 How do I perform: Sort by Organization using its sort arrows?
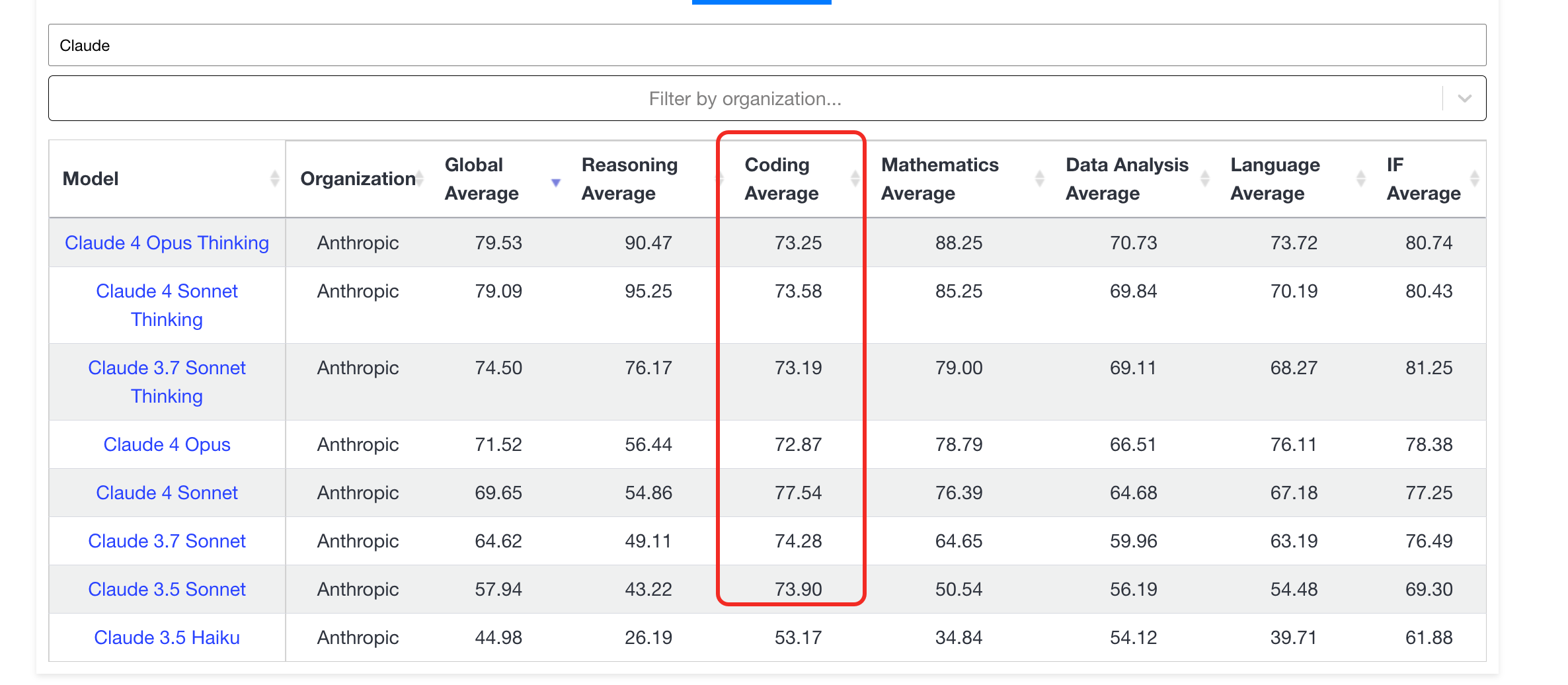click(x=419, y=179)
